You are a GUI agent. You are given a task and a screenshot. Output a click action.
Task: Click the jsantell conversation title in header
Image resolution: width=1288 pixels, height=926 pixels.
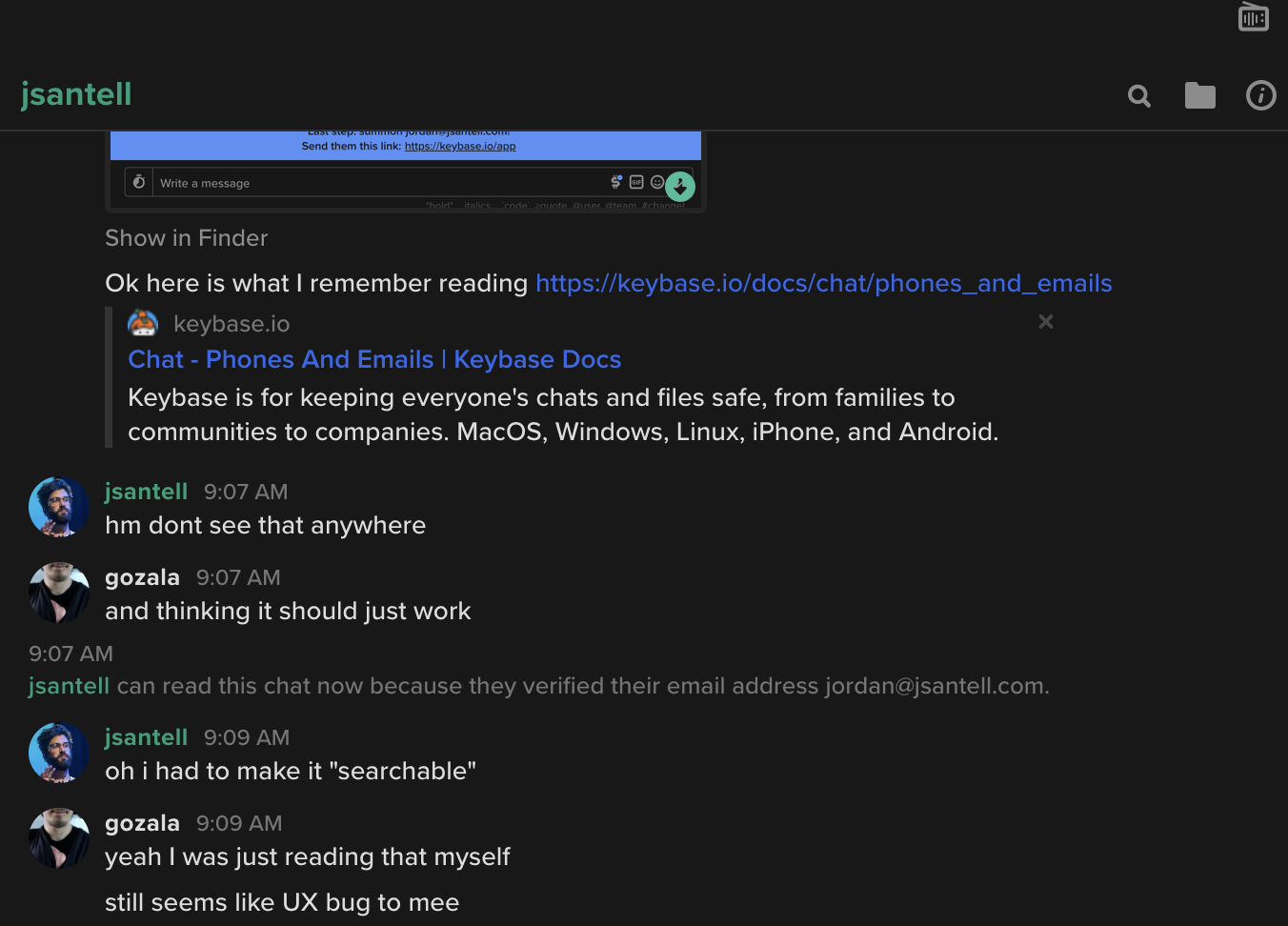tap(76, 94)
